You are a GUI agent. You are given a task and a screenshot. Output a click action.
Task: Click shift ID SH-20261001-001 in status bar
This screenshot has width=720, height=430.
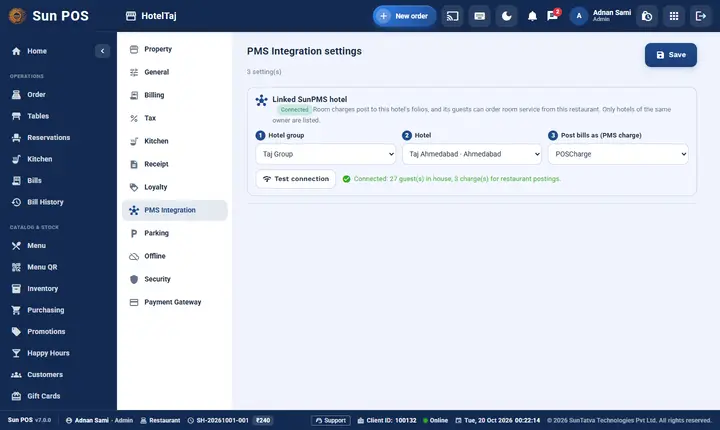[x=222, y=420]
